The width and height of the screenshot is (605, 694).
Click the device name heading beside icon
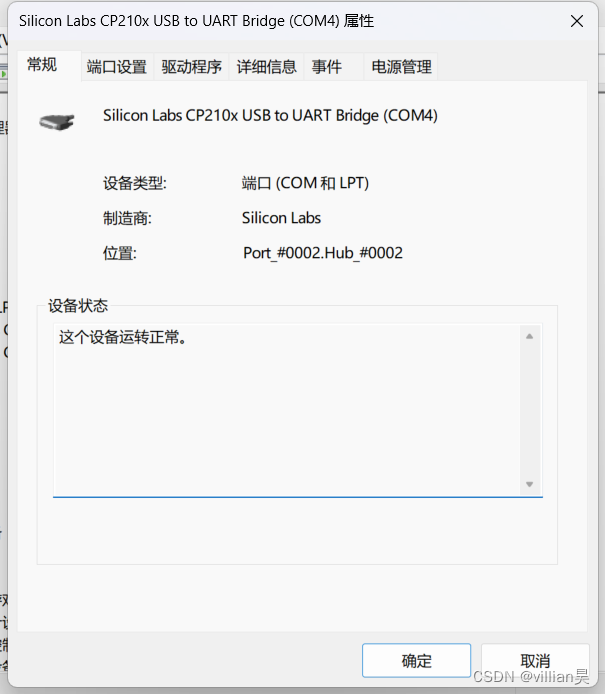(x=270, y=116)
